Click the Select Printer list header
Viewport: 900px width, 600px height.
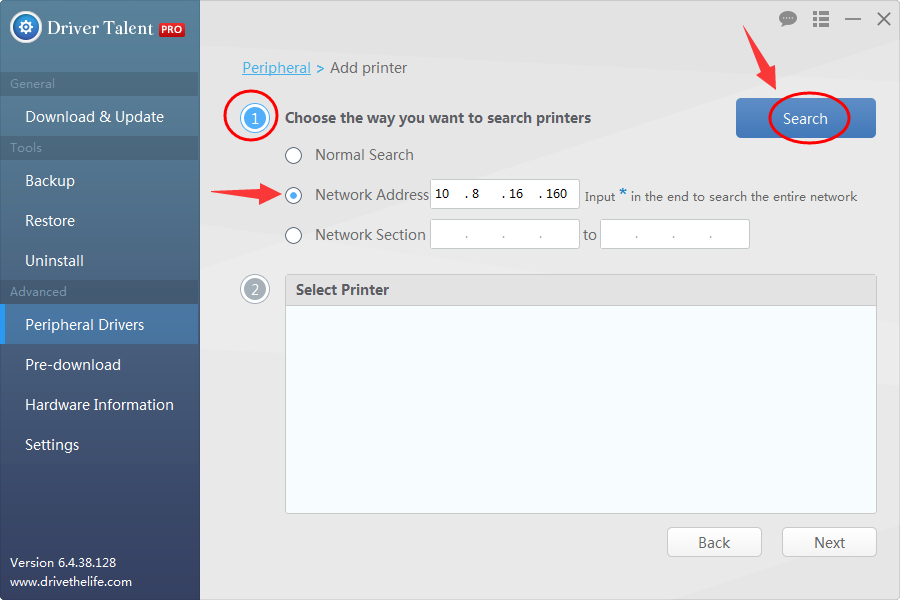(x=580, y=290)
